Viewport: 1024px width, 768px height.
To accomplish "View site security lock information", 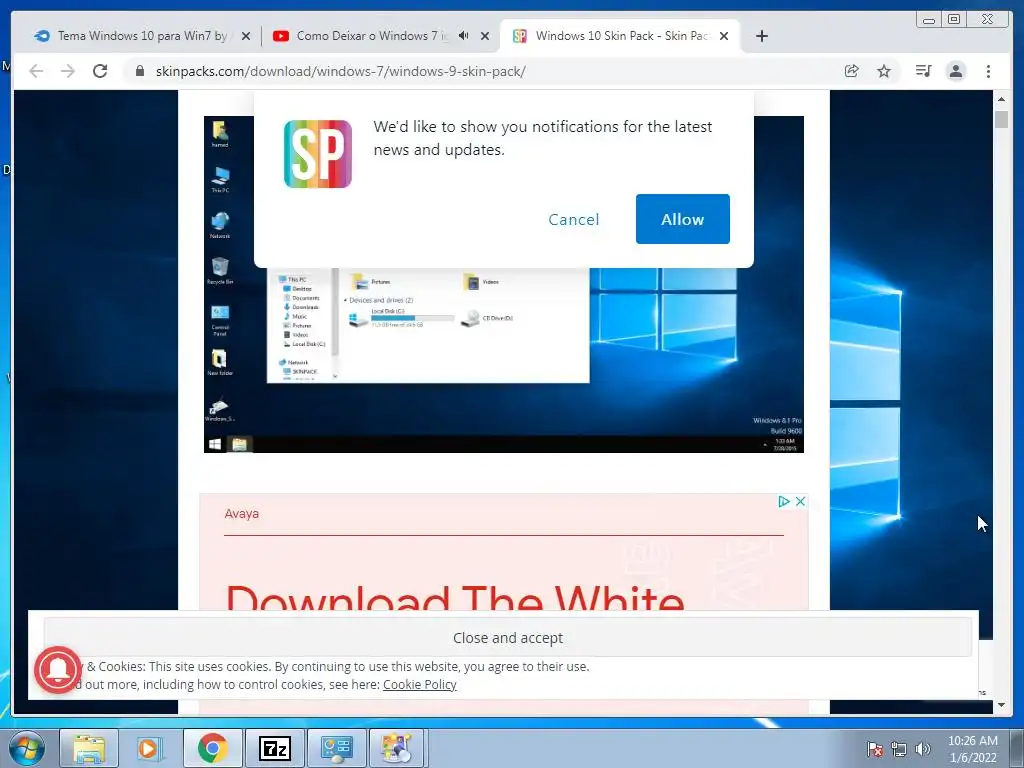I will pos(139,71).
